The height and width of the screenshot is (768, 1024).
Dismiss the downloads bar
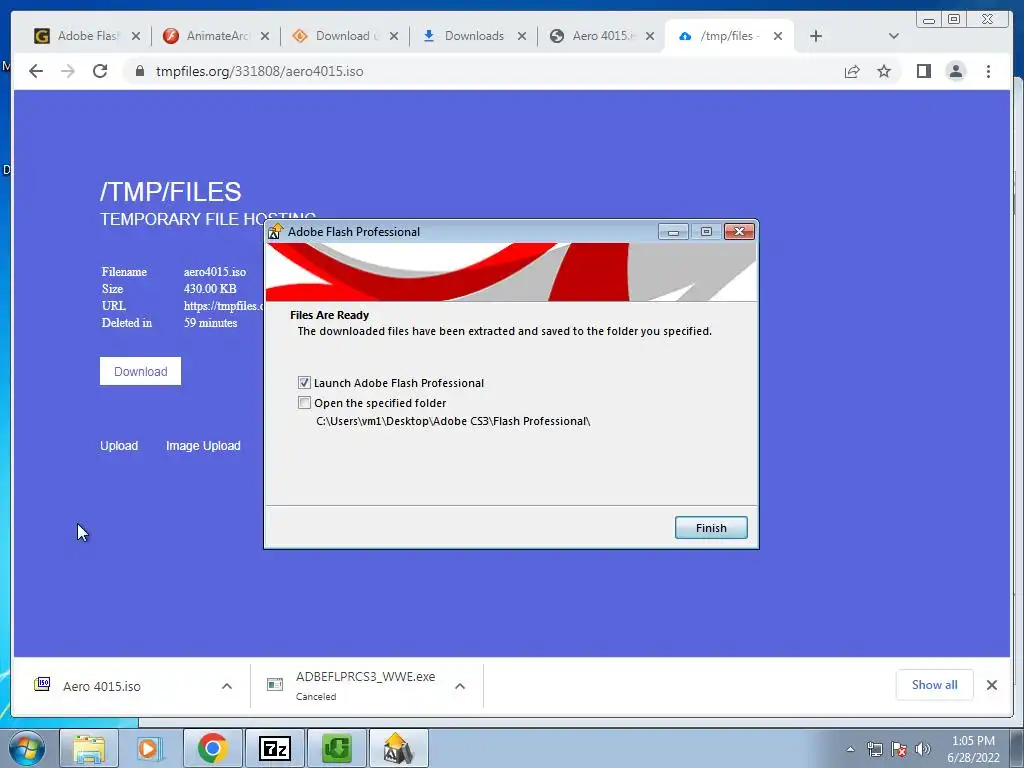tap(991, 684)
